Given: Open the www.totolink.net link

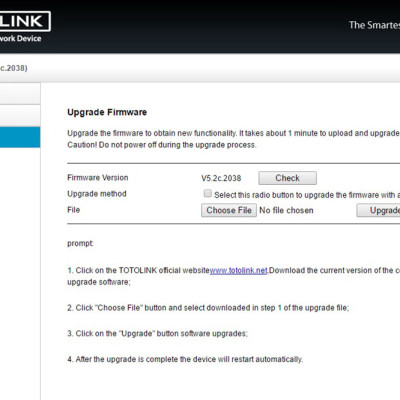Looking at the screenshot, I should (x=239, y=270).
